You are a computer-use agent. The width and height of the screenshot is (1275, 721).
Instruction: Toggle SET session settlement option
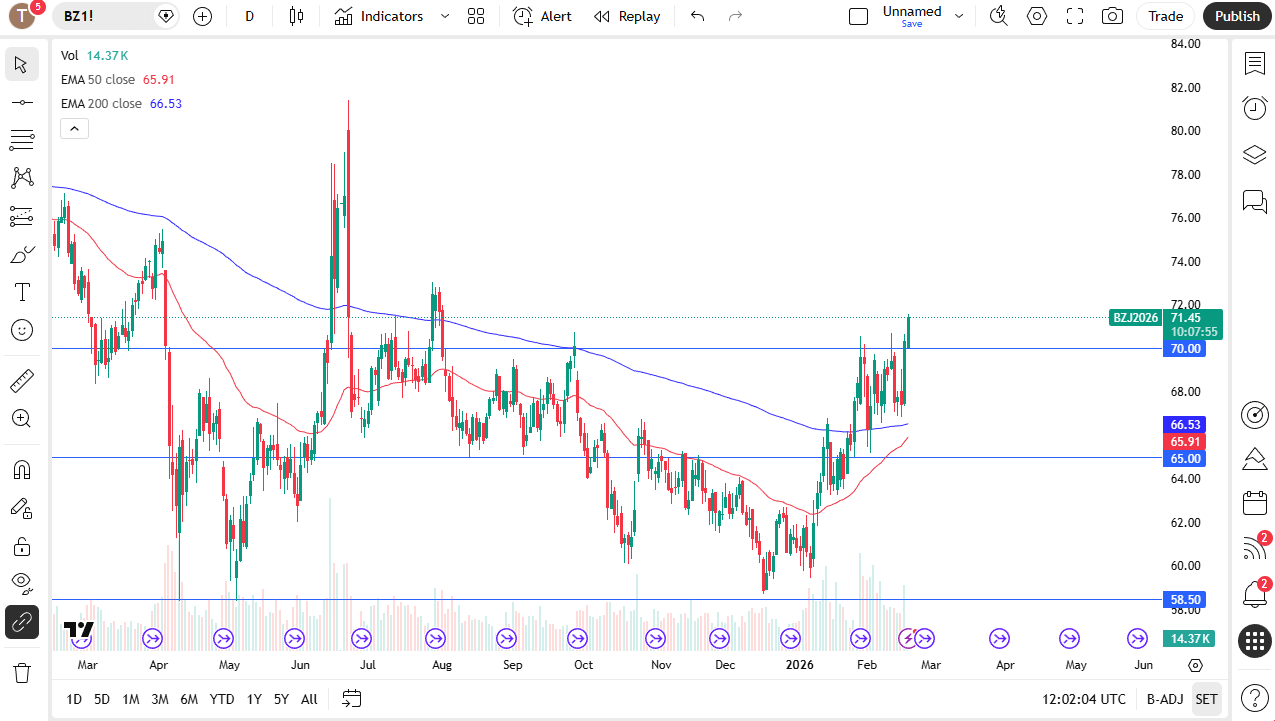click(x=1207, y=699)
